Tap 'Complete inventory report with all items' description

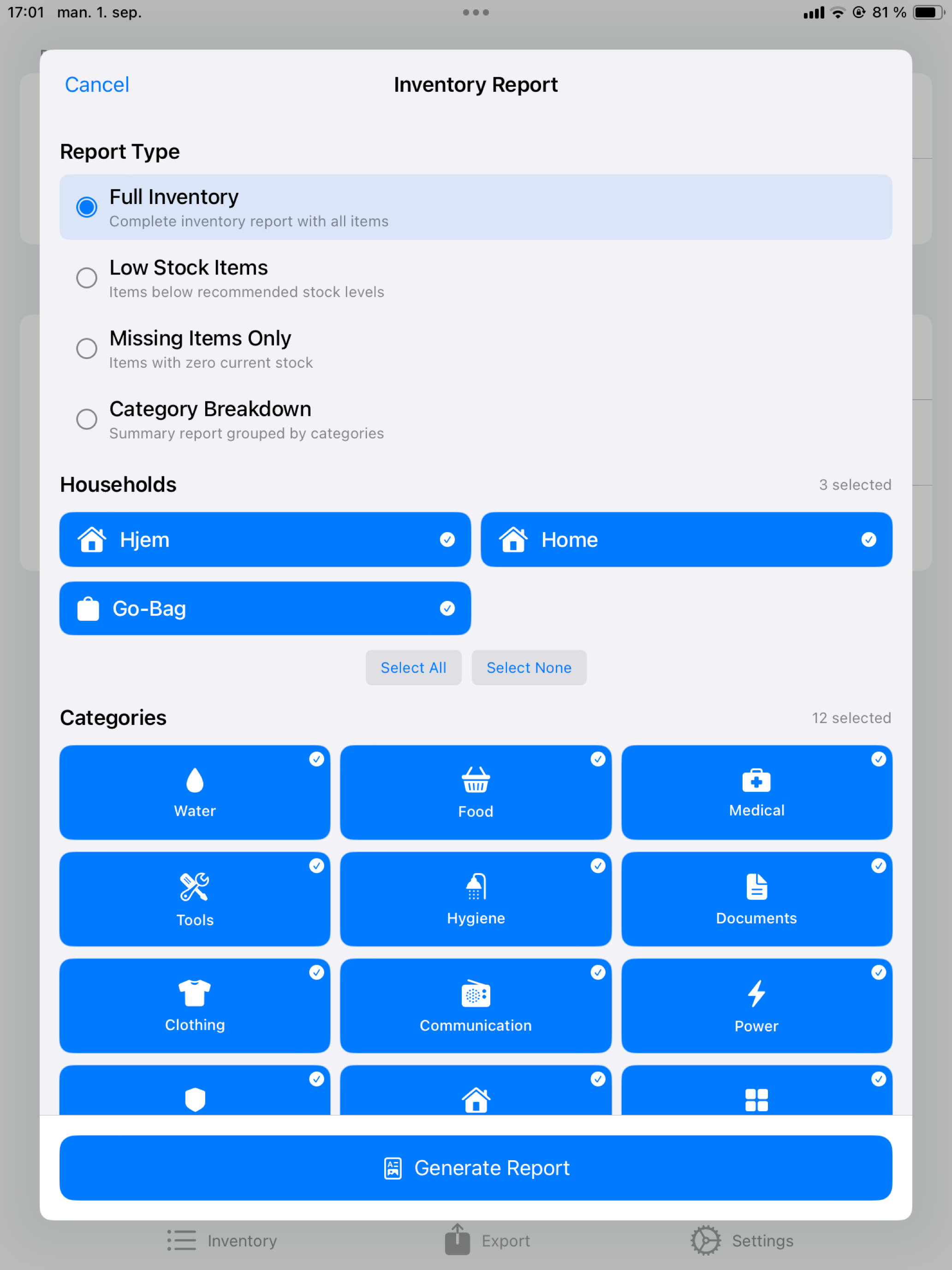click(249, 221)
